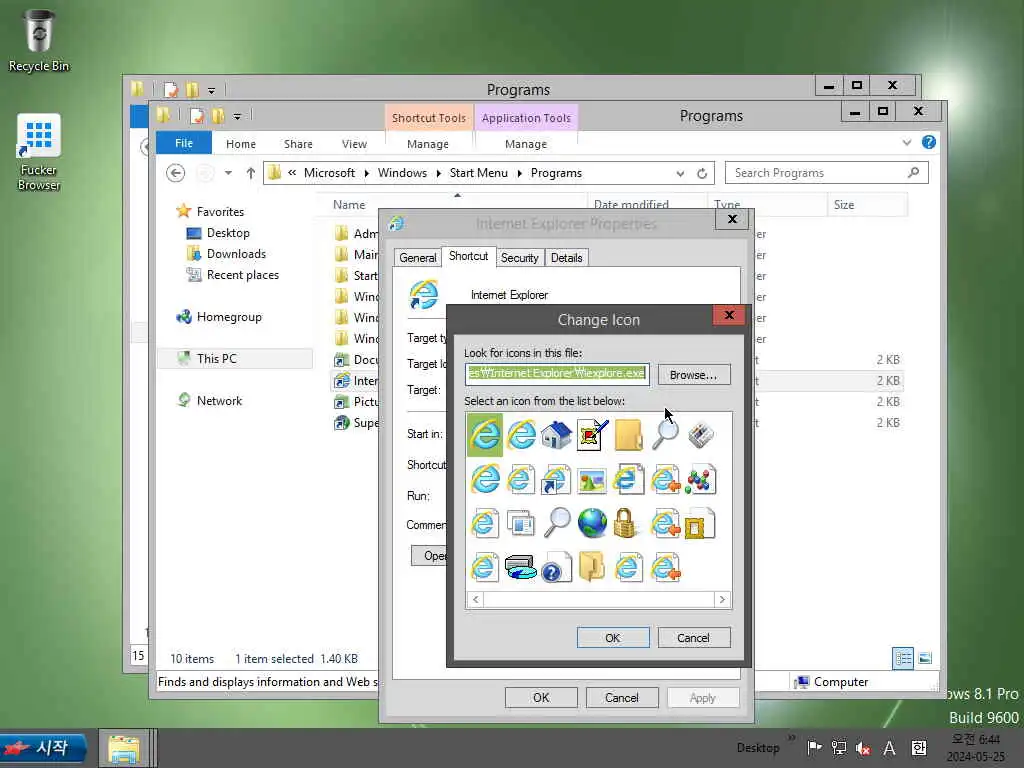This screenshot has height=768, width=1024.
Task: Confirm with OK in Change Icon dialog
Action: [613, 637]
